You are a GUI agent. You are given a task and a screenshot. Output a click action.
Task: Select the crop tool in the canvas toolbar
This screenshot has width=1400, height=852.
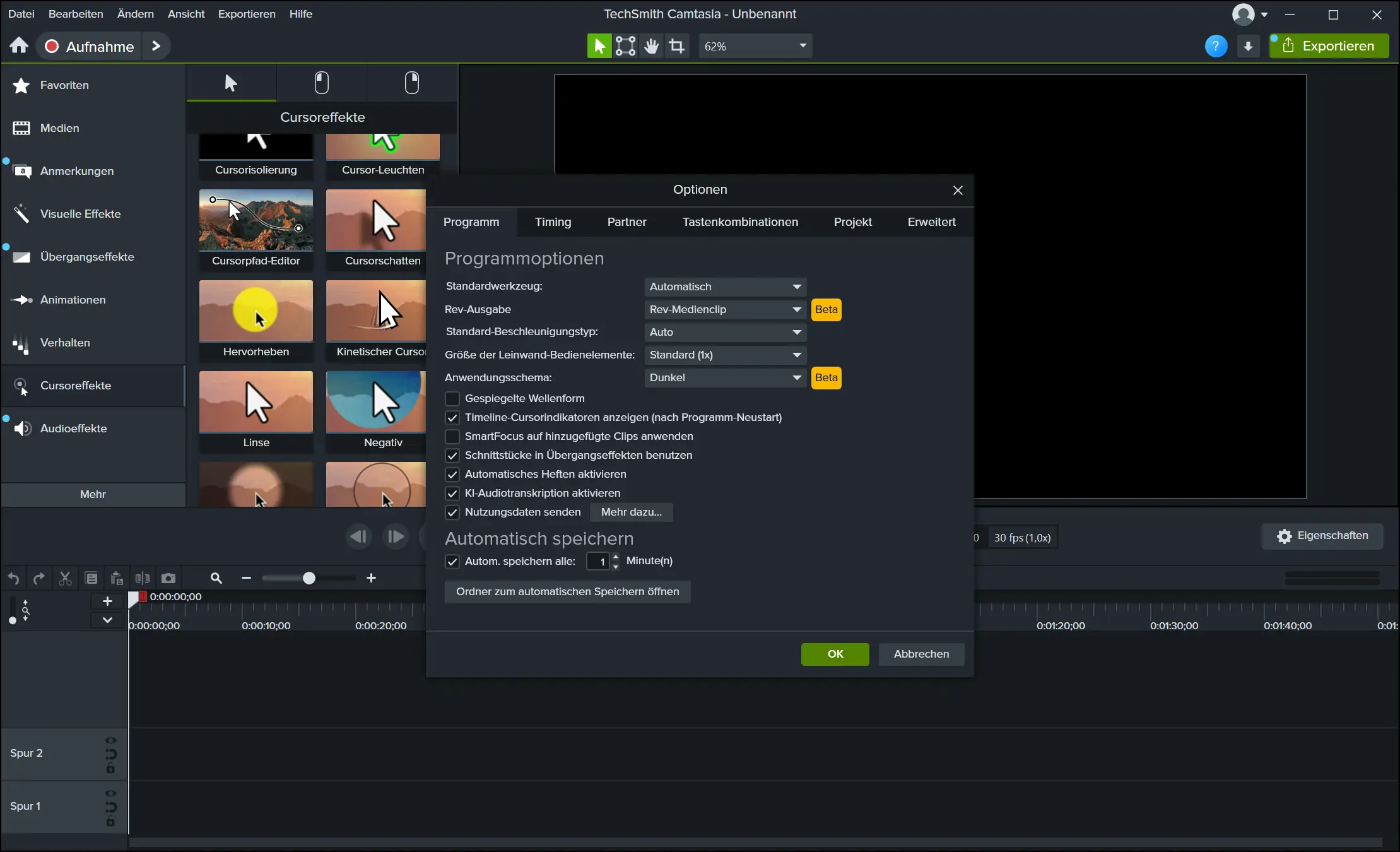click(677, 46)
